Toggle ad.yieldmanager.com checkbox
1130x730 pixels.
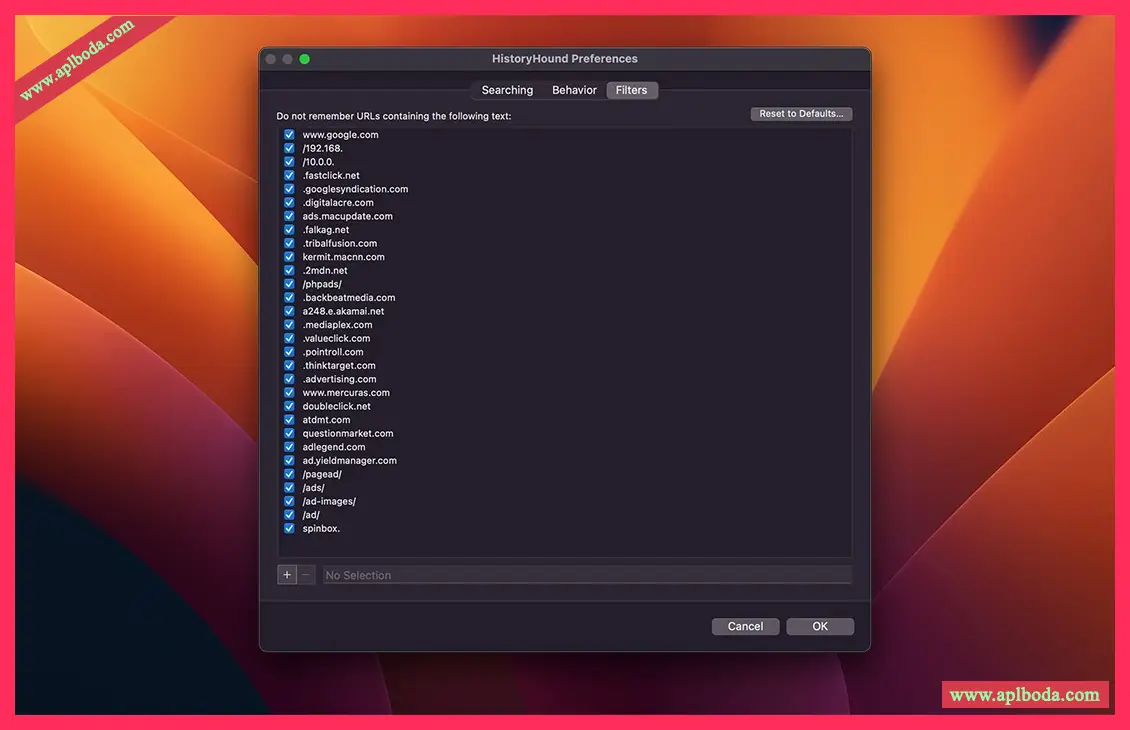289,460
